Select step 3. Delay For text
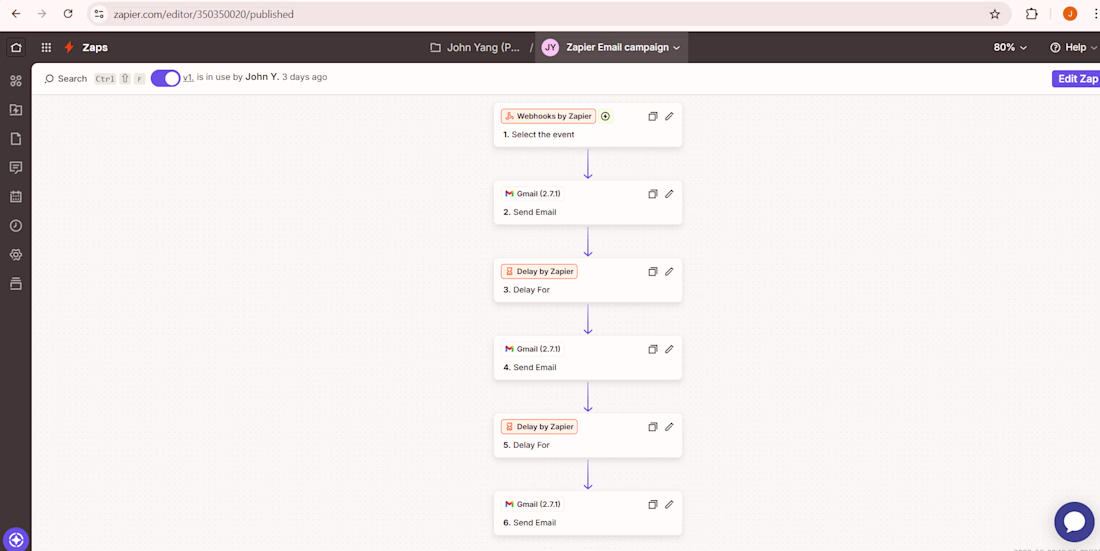This screenshot has height=551, width=1100. coord(526,289)
